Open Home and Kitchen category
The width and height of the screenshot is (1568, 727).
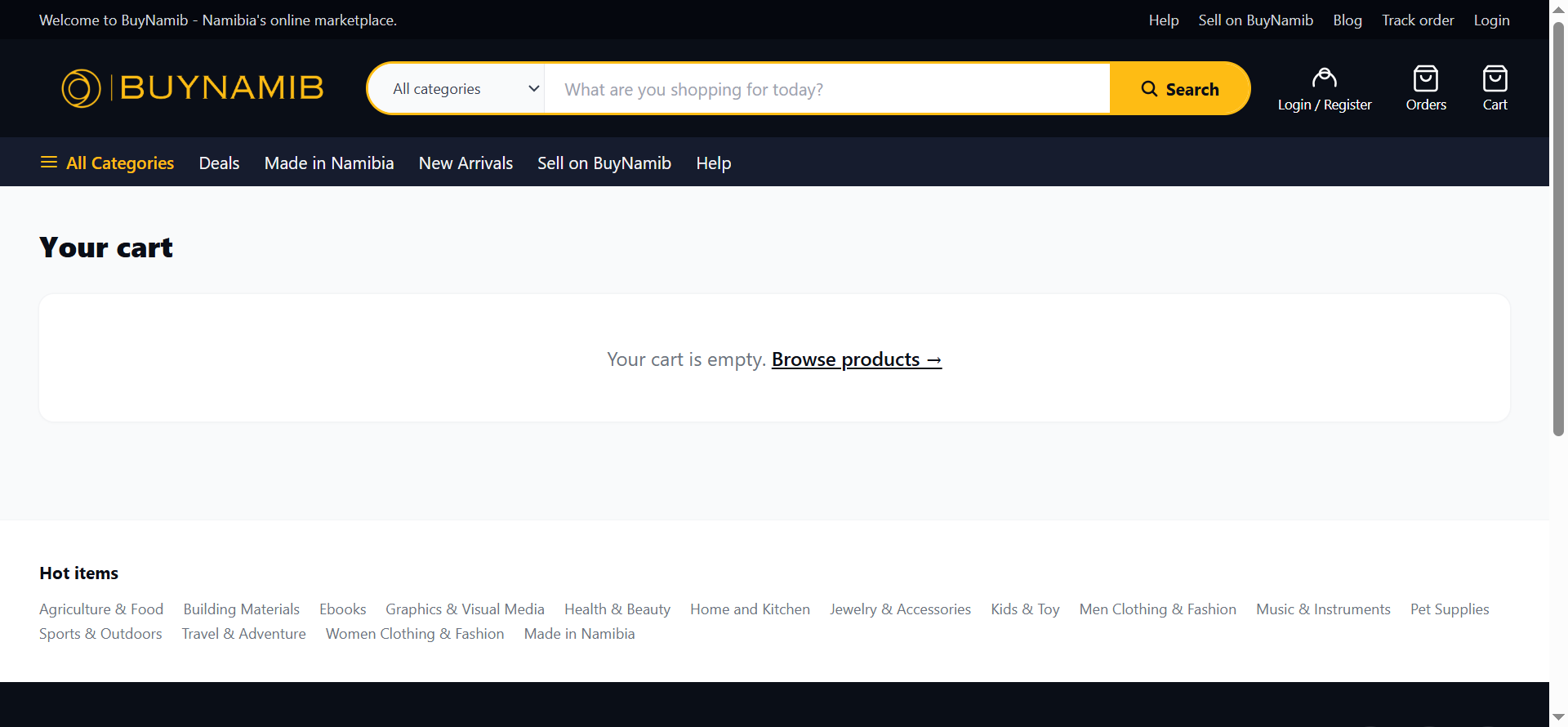[750, 609]
